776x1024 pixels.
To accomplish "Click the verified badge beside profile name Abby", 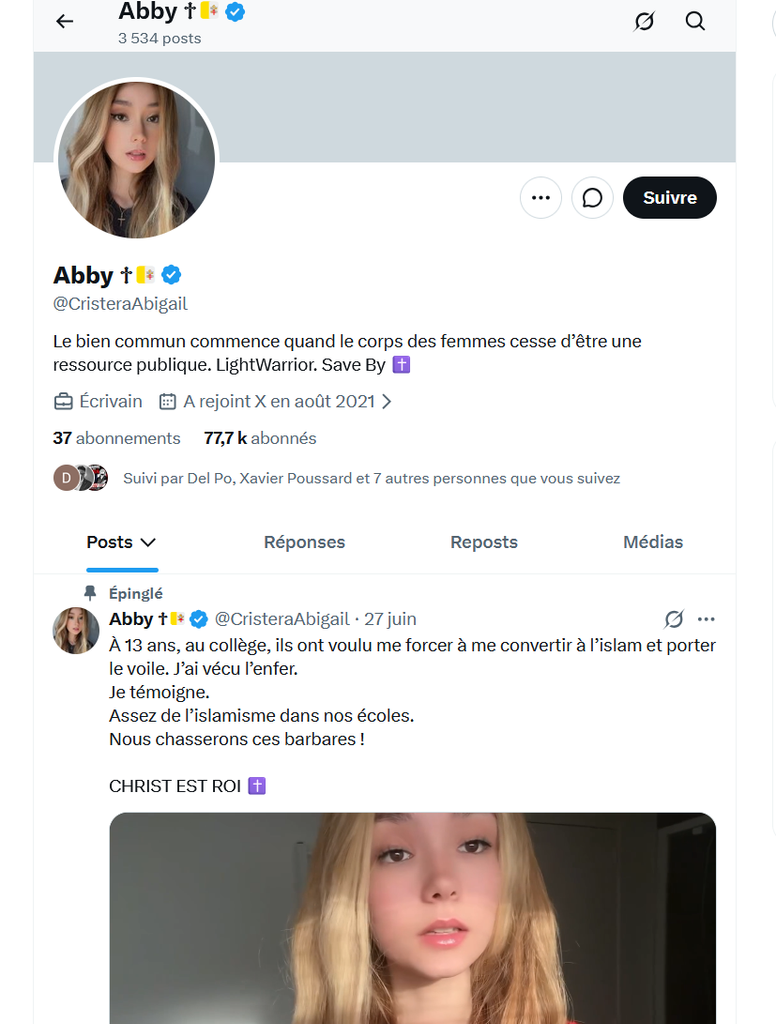I will pyautogui.click(x=171, y=275).
